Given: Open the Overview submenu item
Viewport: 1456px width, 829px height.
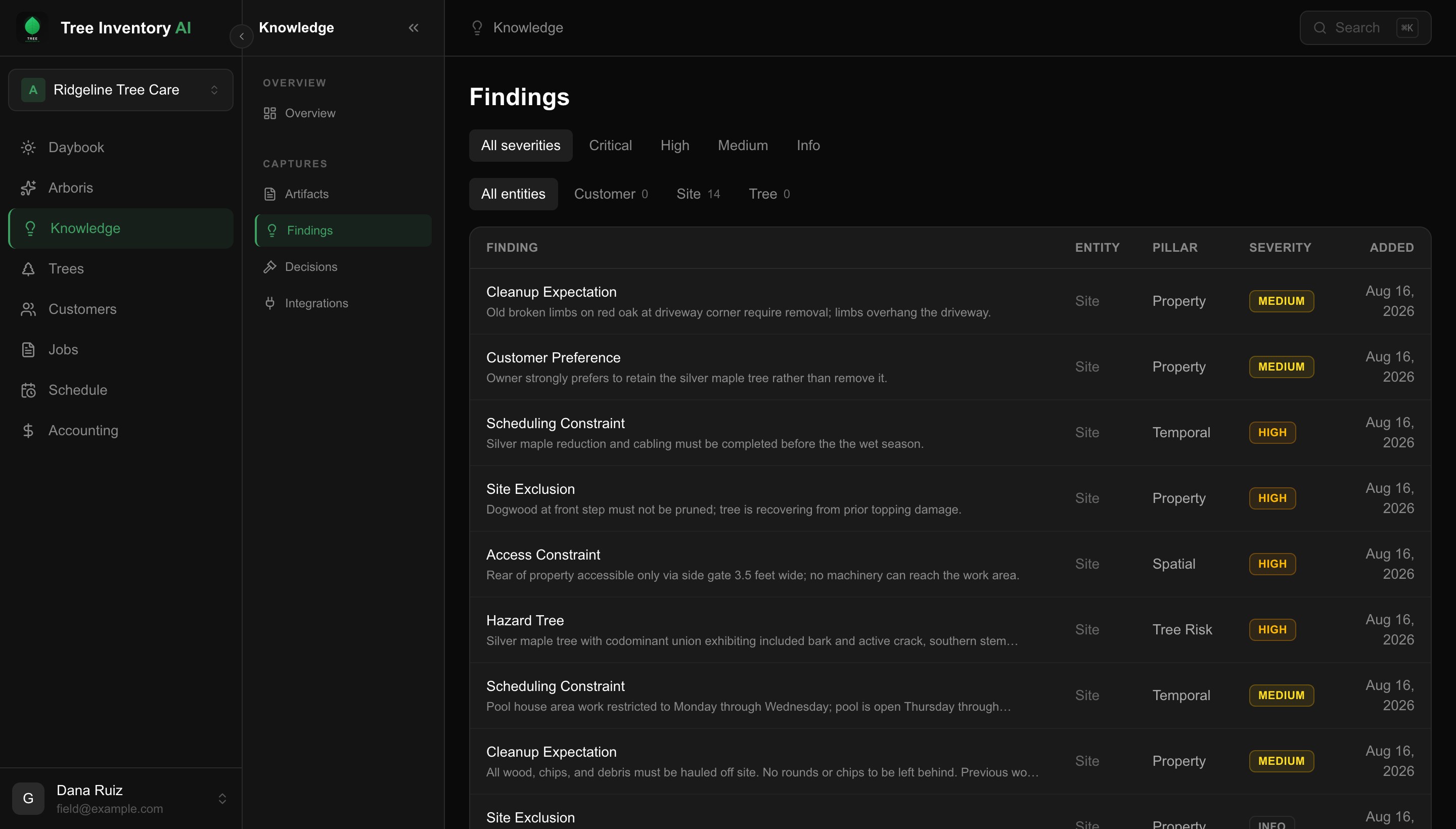Looking at the screenshot, I should tap(343, 113).
